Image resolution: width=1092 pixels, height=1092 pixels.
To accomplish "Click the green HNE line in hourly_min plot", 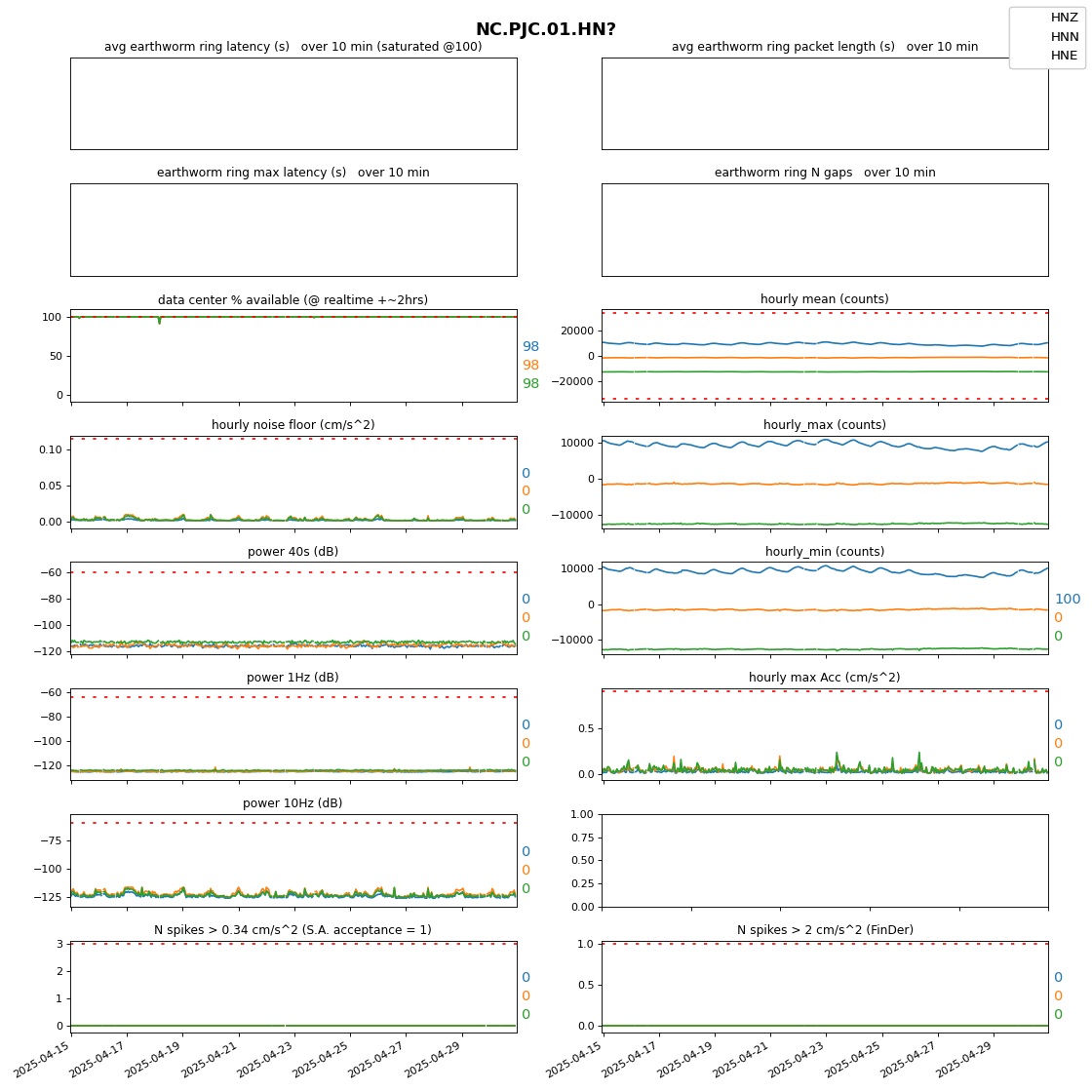I will (x=825, y=649).
